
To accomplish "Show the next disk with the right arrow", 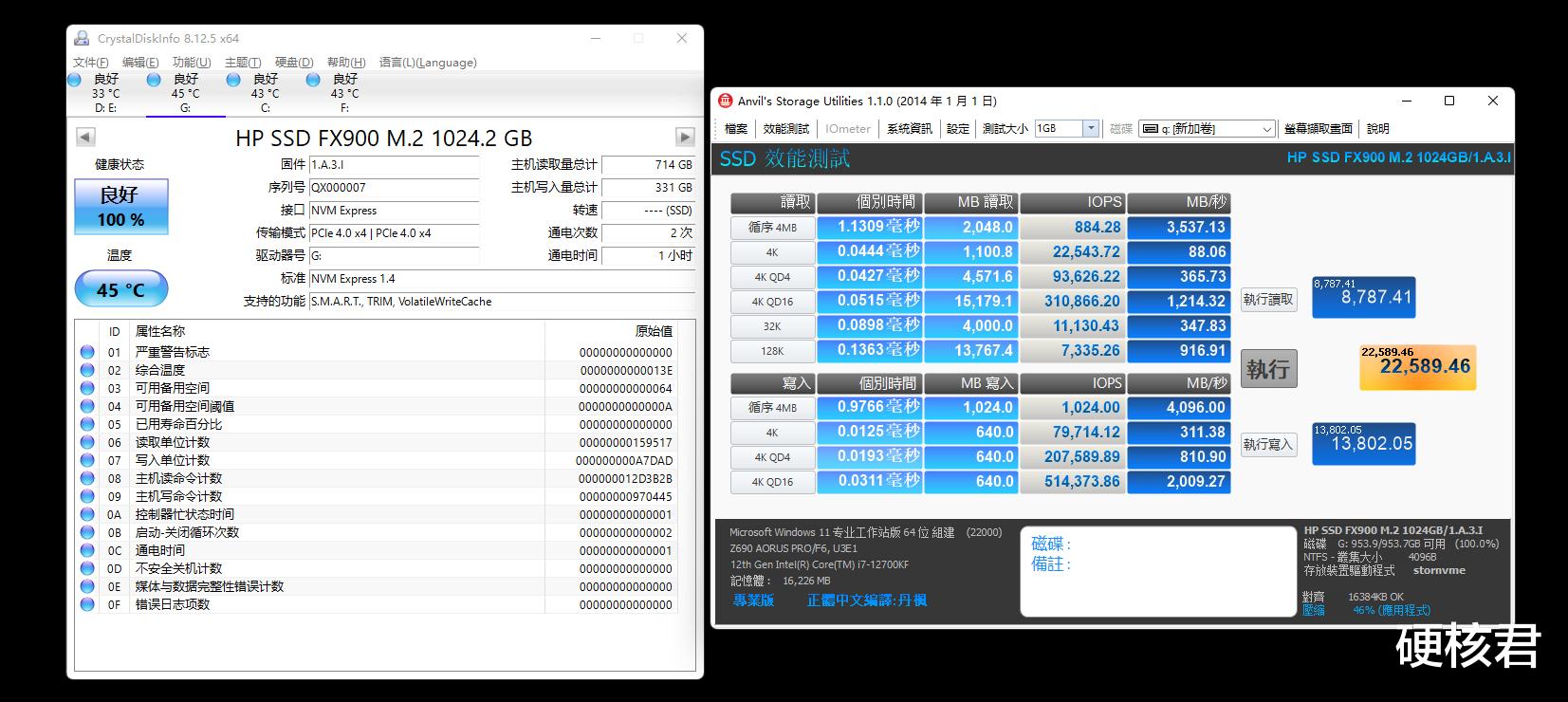I will 685,138.
